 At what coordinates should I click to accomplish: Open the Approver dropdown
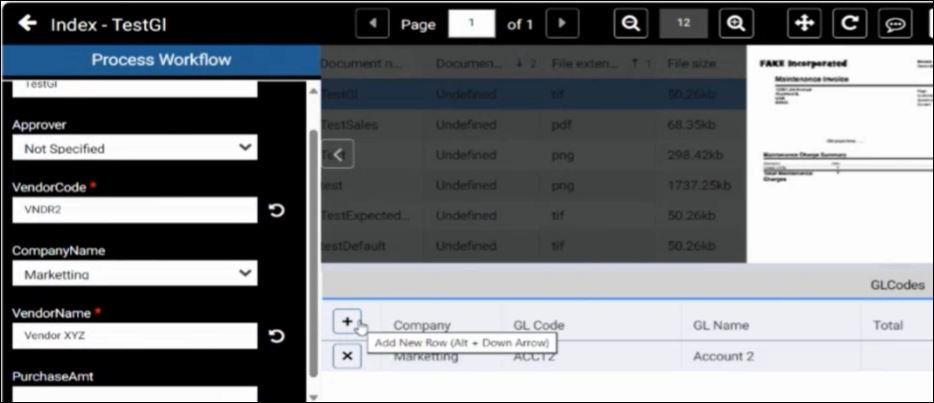click(134, 148)
